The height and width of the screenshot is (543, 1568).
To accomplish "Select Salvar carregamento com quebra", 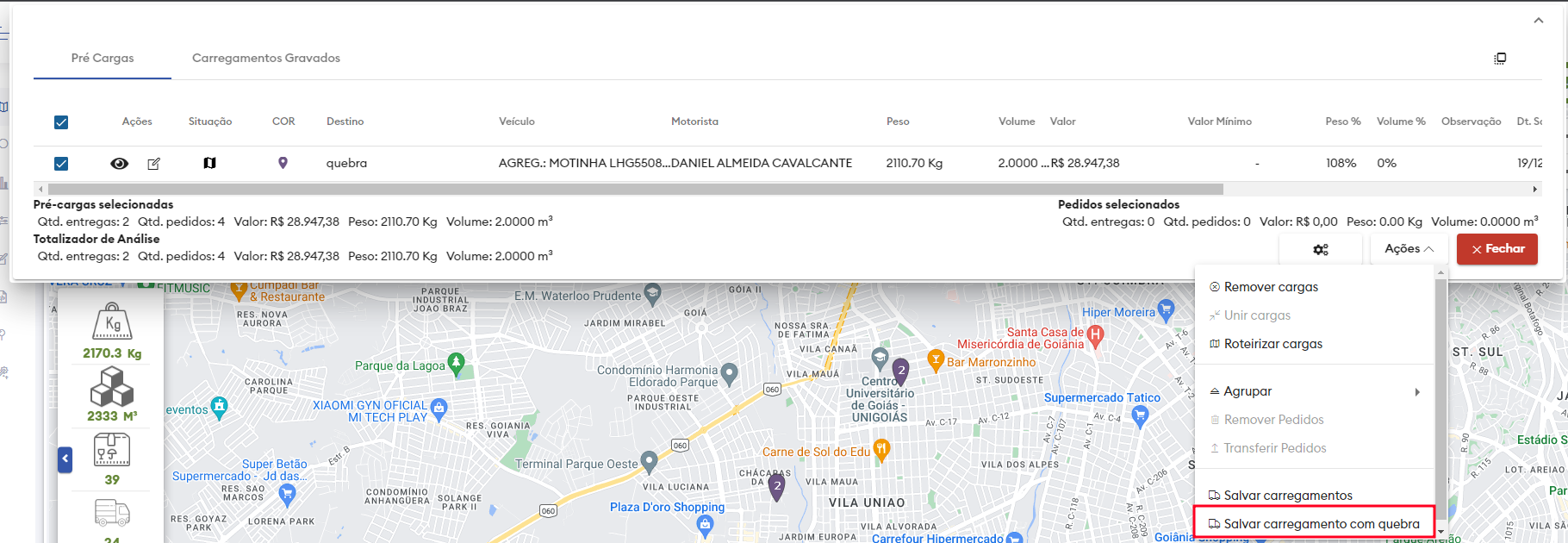I will click(1314, 524).
